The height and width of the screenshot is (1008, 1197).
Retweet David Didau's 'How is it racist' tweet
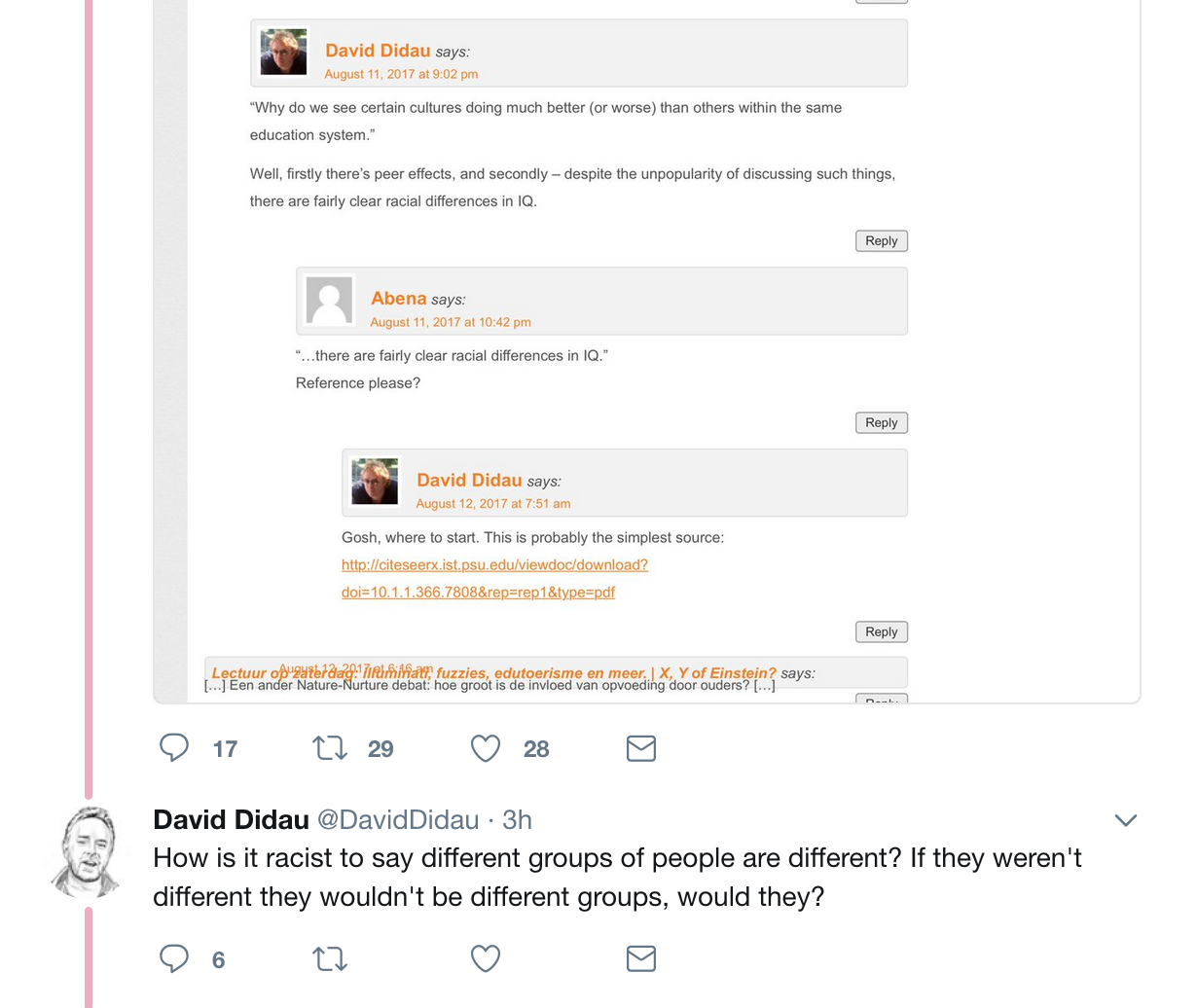coord(330,959)
